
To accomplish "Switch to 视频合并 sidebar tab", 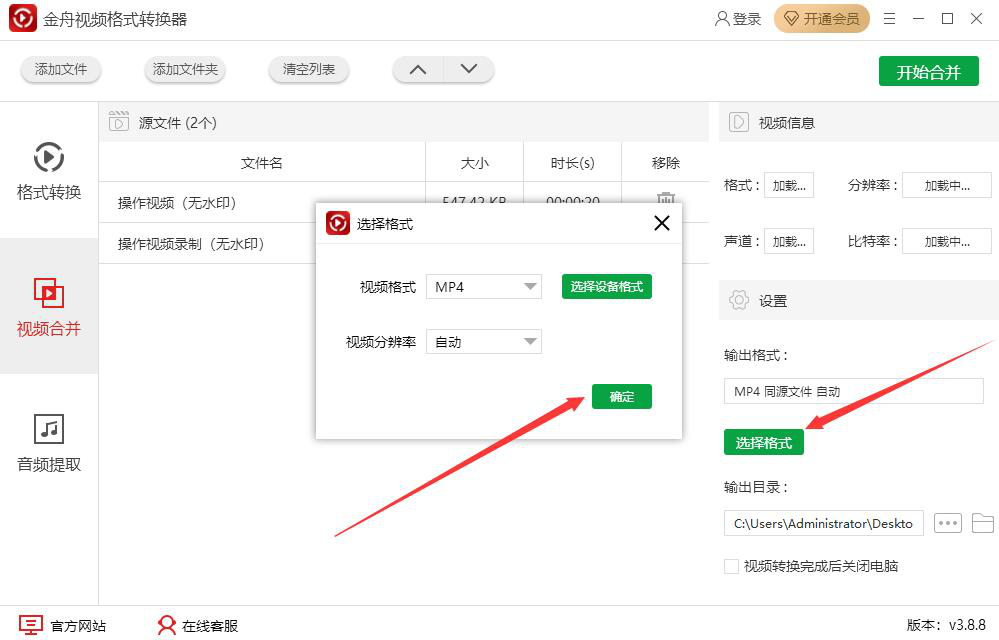I will 49,306.
